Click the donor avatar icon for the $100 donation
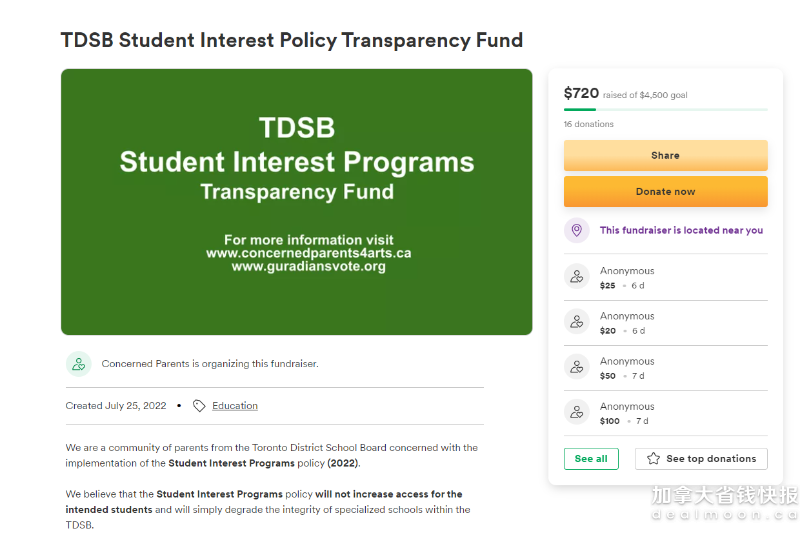 [577, 412]
